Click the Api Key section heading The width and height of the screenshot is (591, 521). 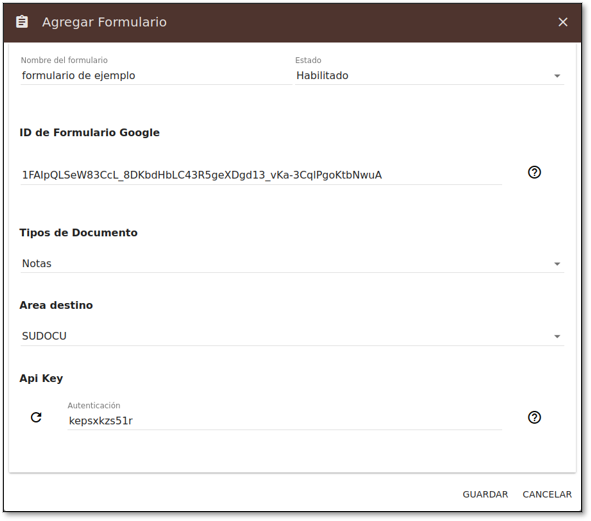[41, 378]
